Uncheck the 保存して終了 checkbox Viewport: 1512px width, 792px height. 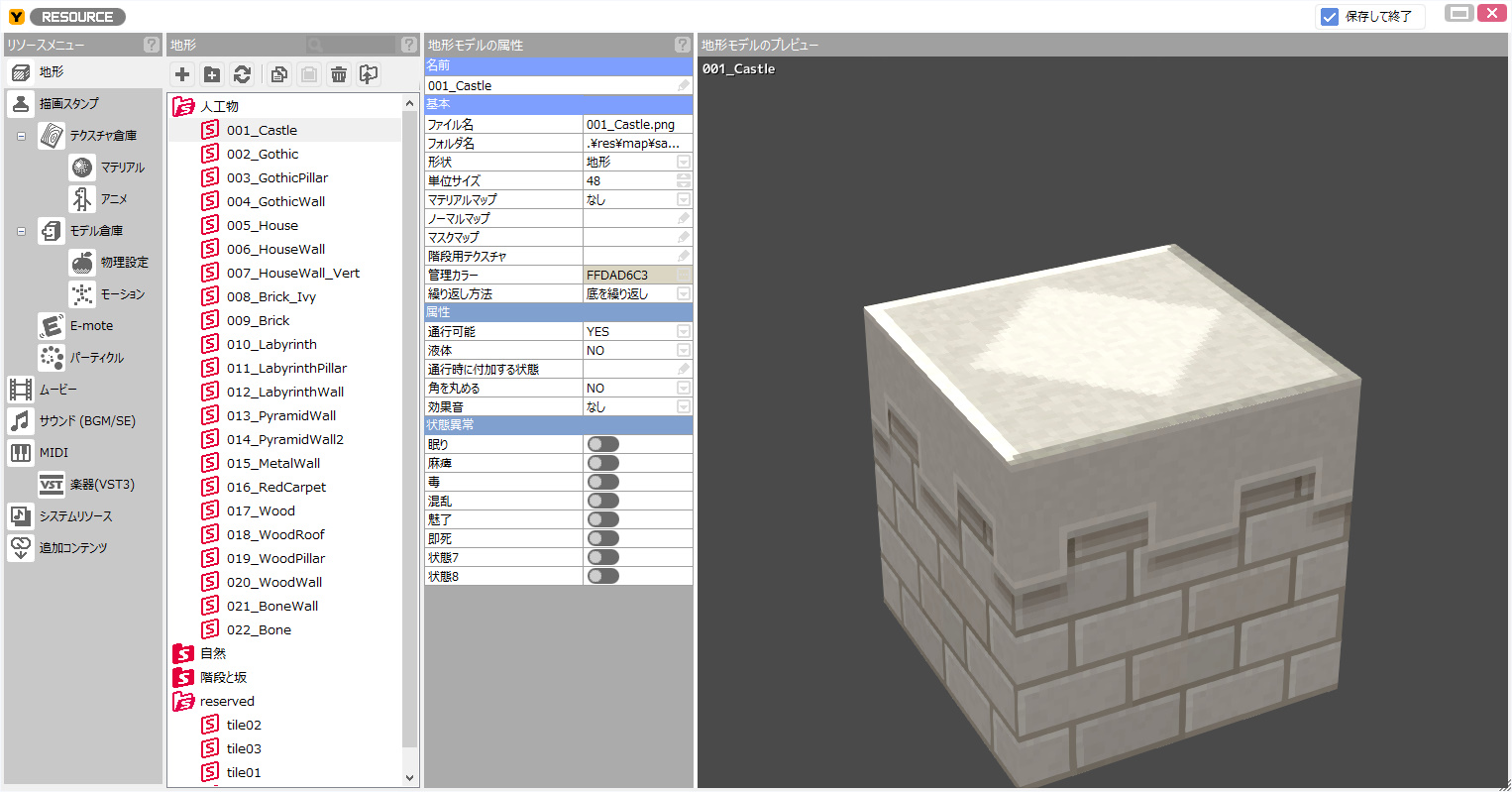pyautogui.click(x=1330, y=17)
